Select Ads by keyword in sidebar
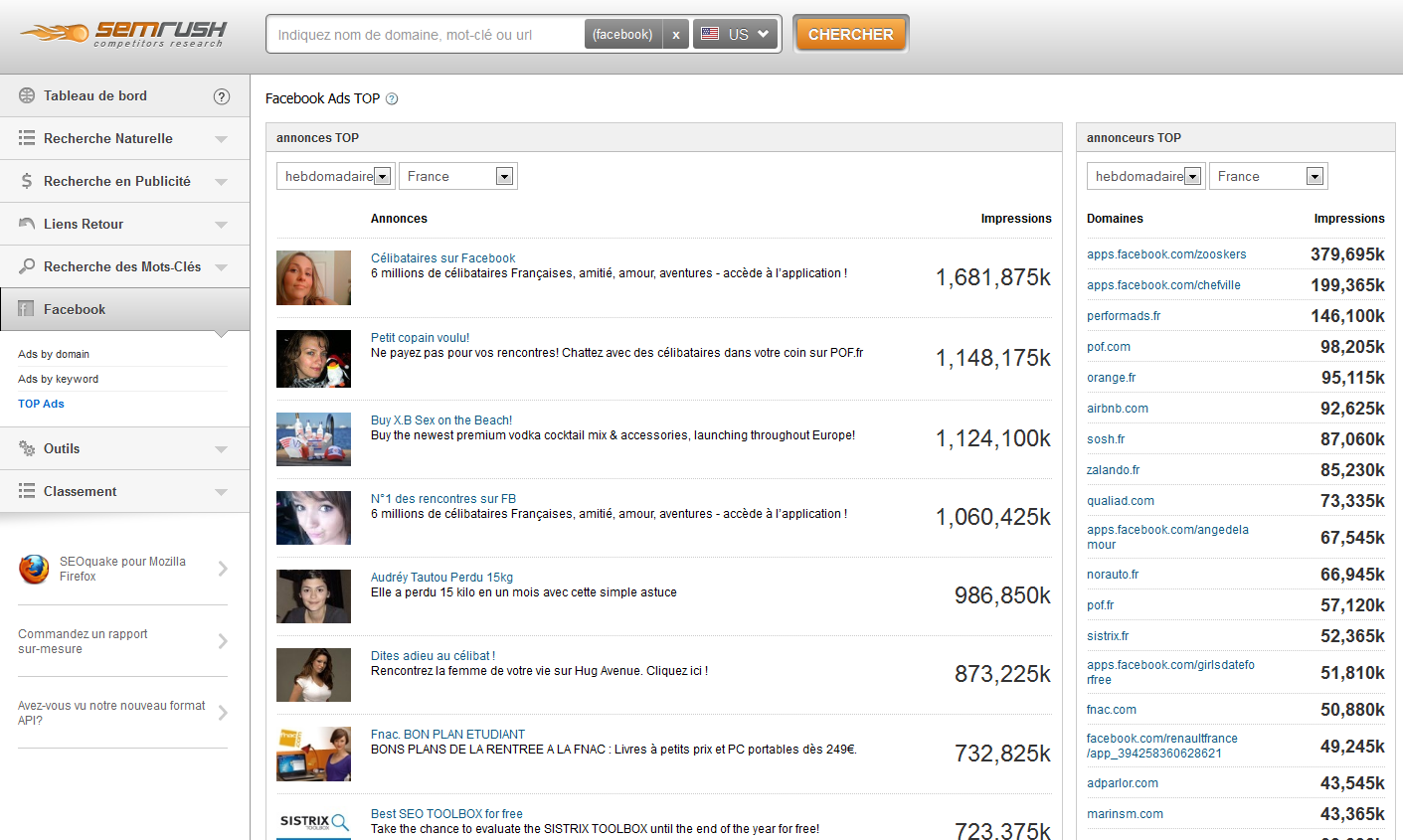This screenshot has height=840, width=1403. (58, 379)
